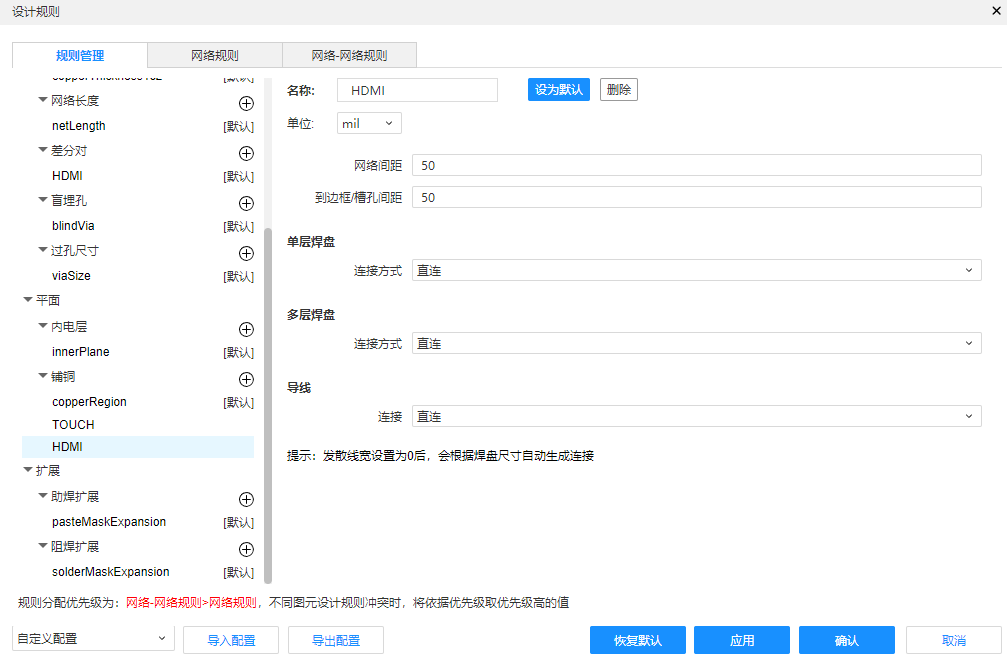The height and width of the screenshot is (669, 1007).
Task: Click the 应用 button
Action: pos(742,640)
